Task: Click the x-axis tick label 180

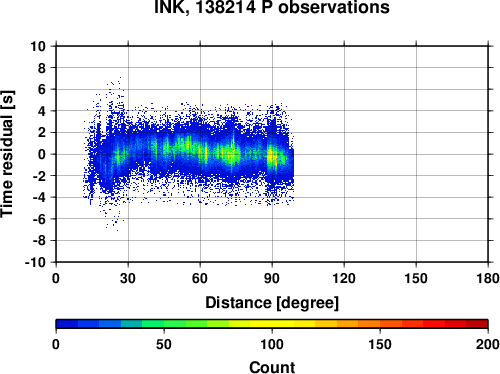Action: click(488, 279)
